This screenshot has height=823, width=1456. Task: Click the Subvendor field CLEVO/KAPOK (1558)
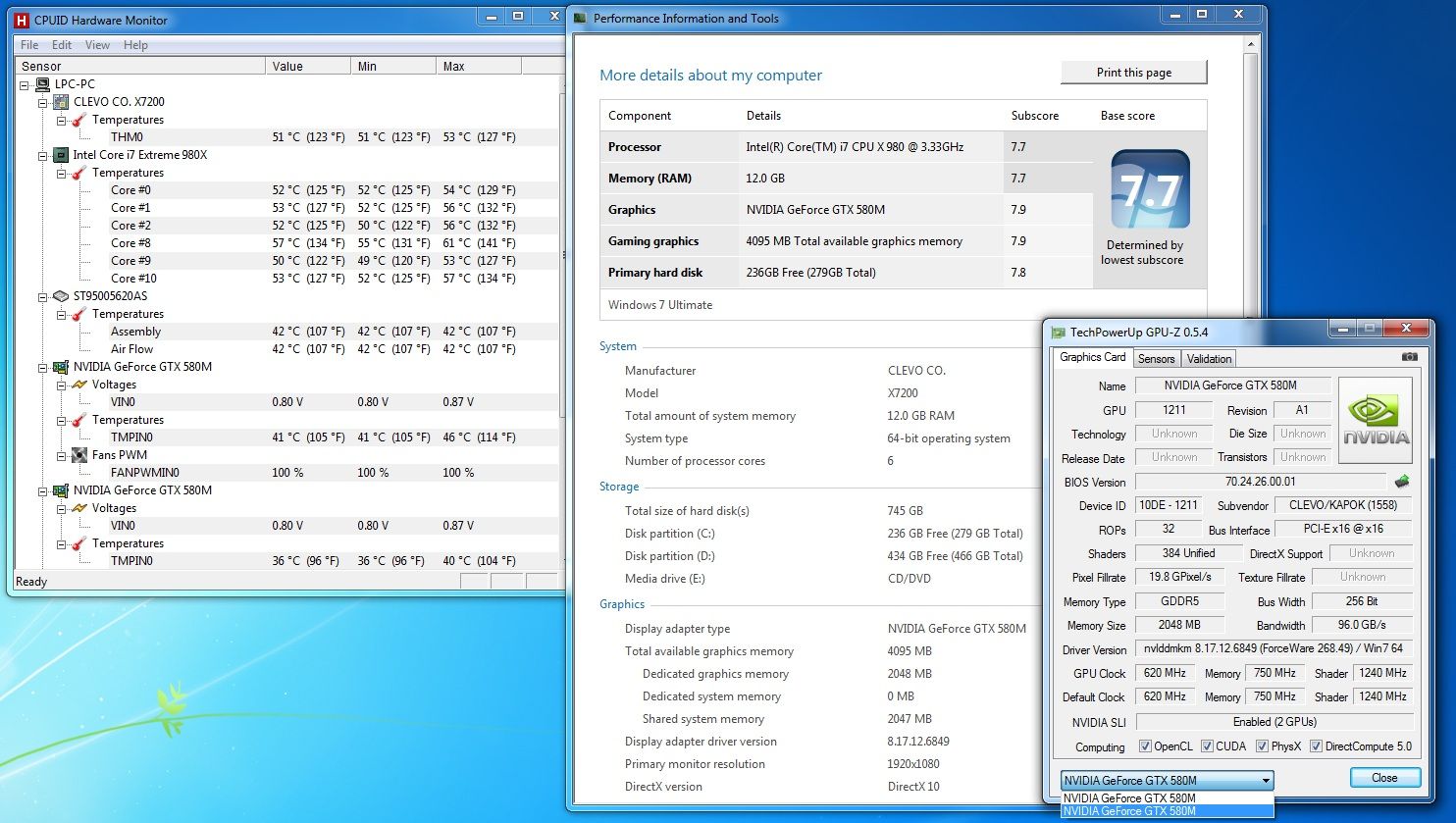click(1343, 505)
